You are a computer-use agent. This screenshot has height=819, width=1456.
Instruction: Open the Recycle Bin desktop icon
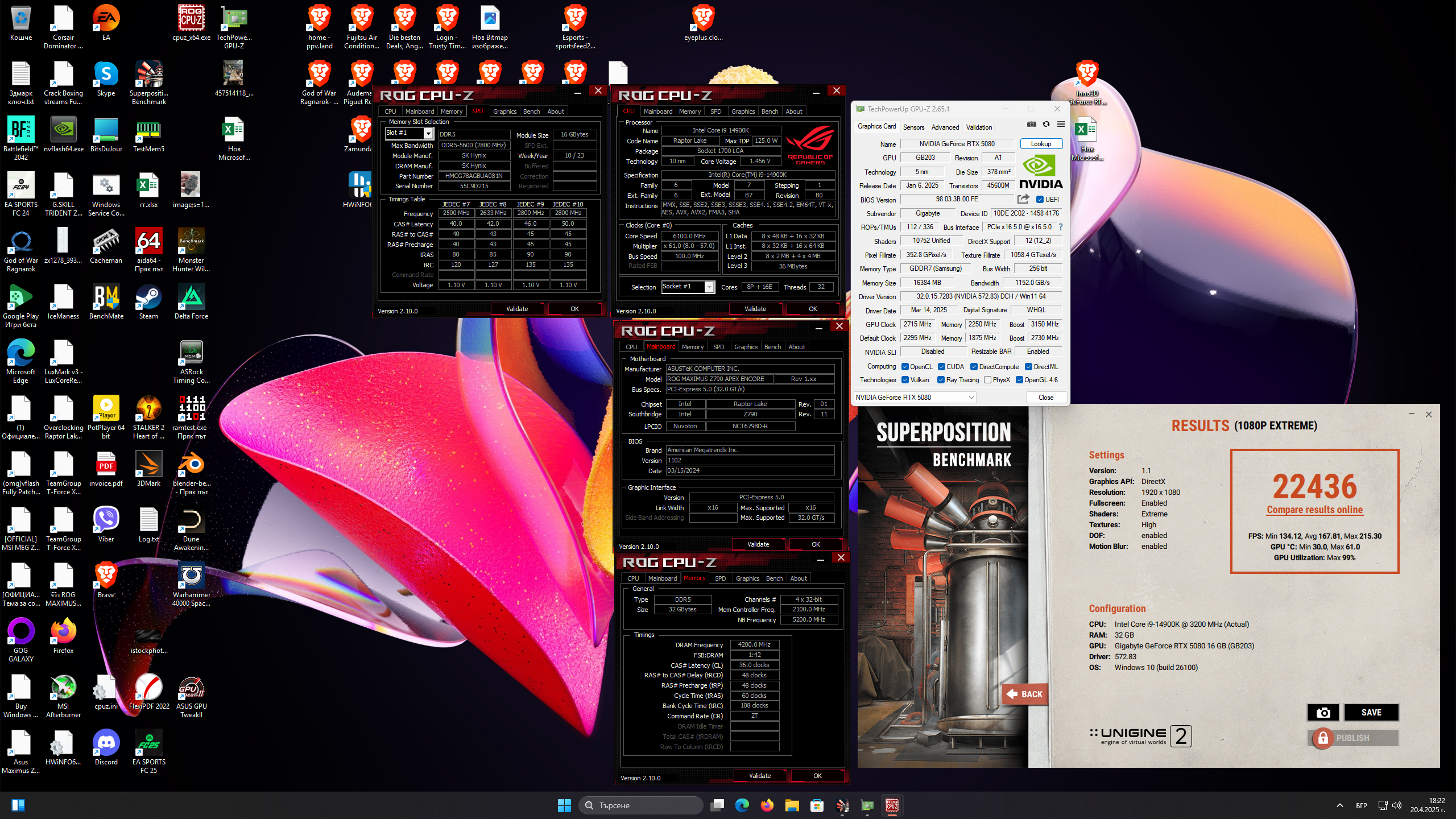point(20,24)
